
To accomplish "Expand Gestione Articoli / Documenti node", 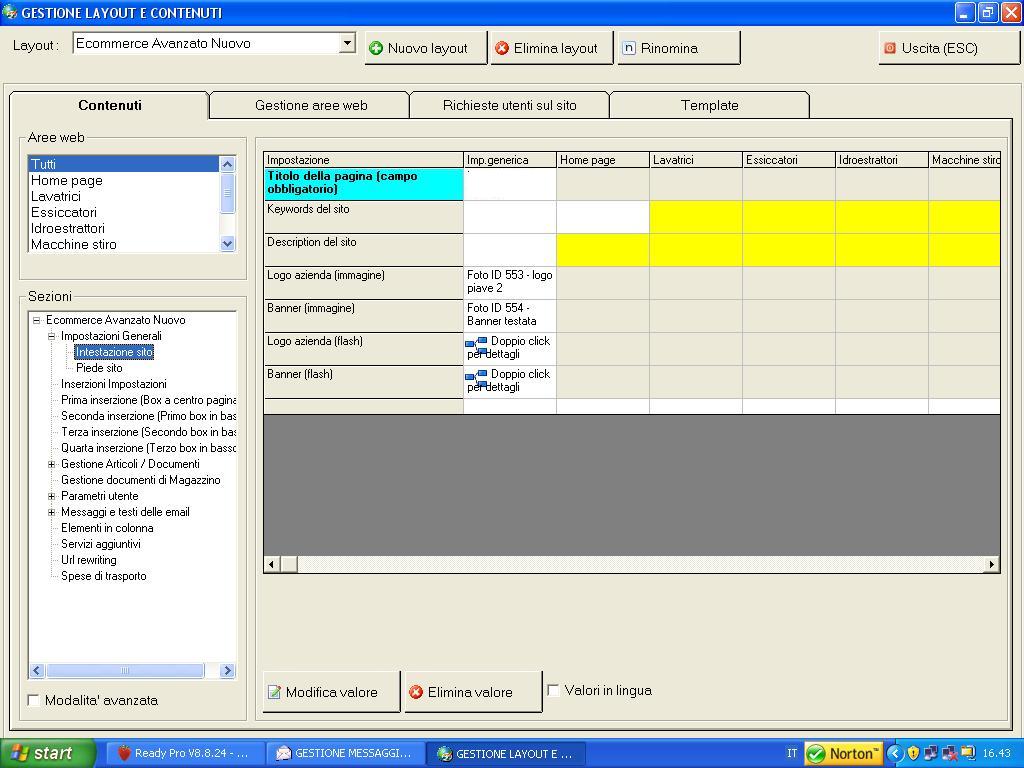I will 52,464.
